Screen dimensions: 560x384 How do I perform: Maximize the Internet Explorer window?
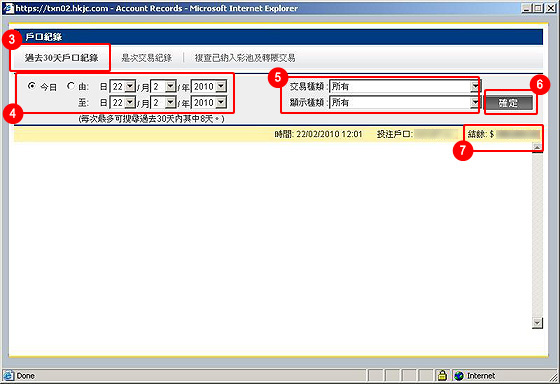pos(538,8)
